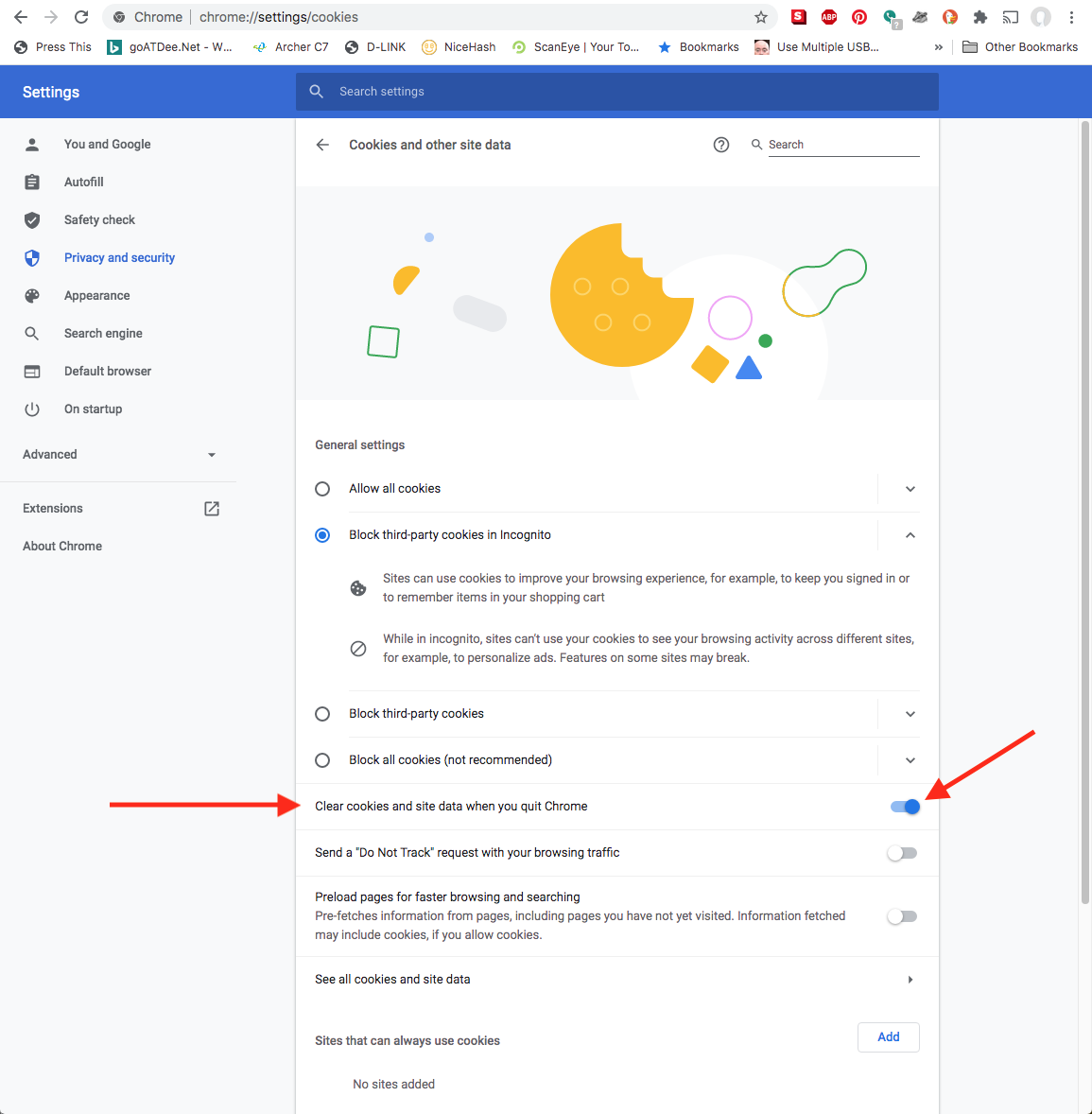Expand Block all cookies details chevron
The width and height of the screenshot is (1092, 1114).
pyautogui.click(x=910, y=759)
